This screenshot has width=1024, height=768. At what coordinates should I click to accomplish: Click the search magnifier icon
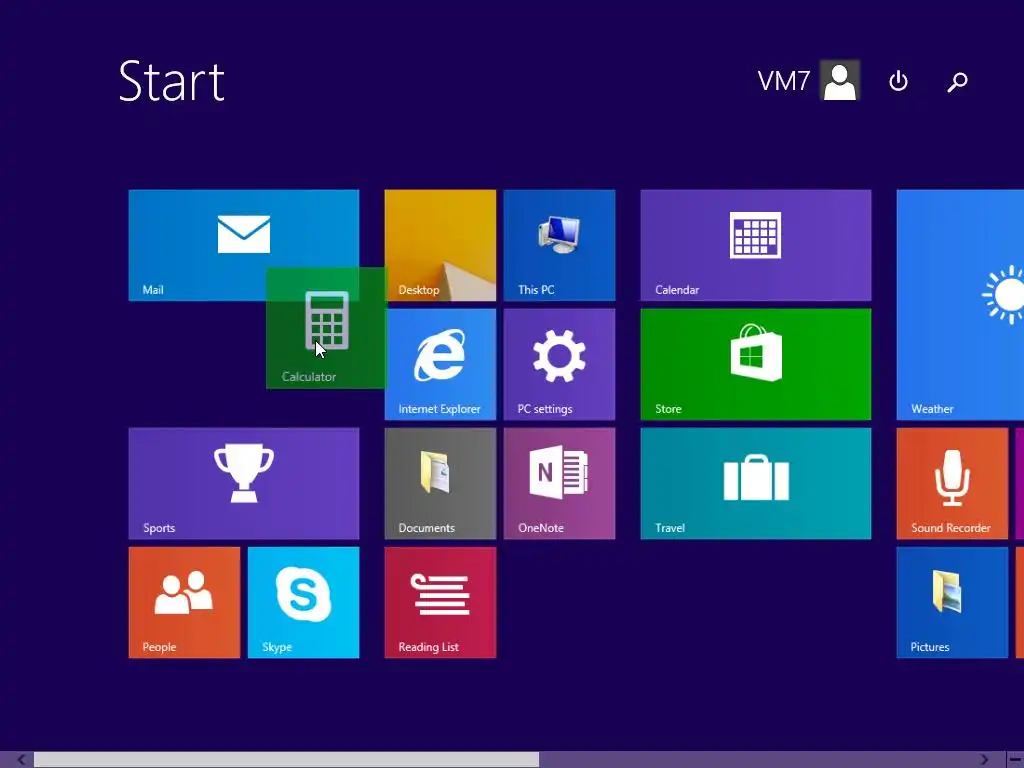click(x=957, y=82)
